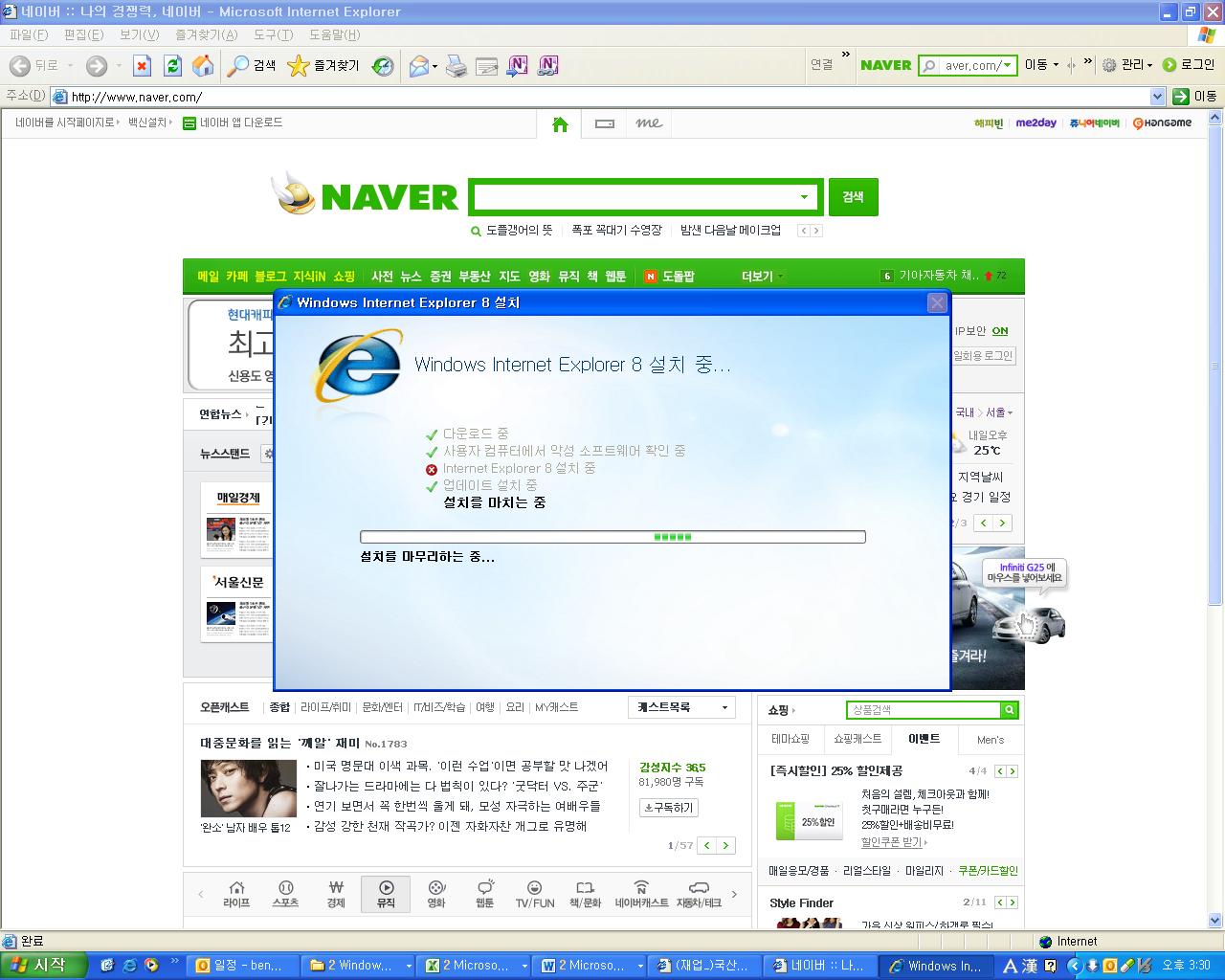
Task: Click the me2day 'me' icon
Action: 648,123
